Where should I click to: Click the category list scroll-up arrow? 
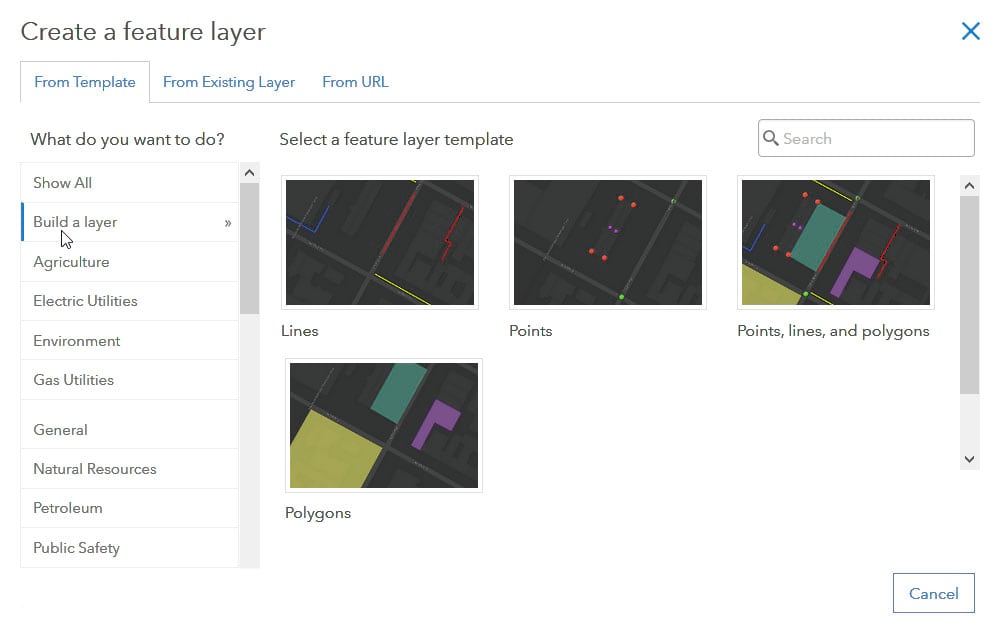[x=249, y=173]
